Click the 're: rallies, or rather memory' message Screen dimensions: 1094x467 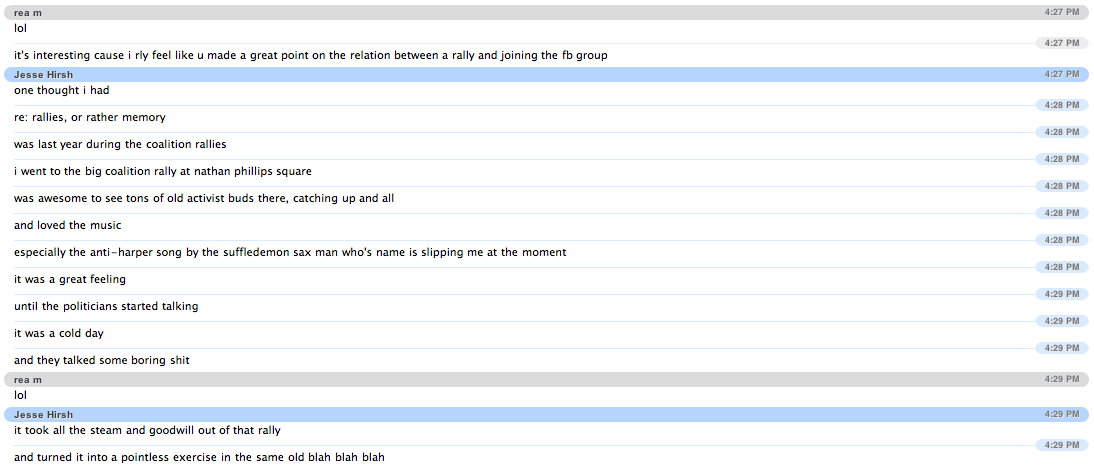89,117
